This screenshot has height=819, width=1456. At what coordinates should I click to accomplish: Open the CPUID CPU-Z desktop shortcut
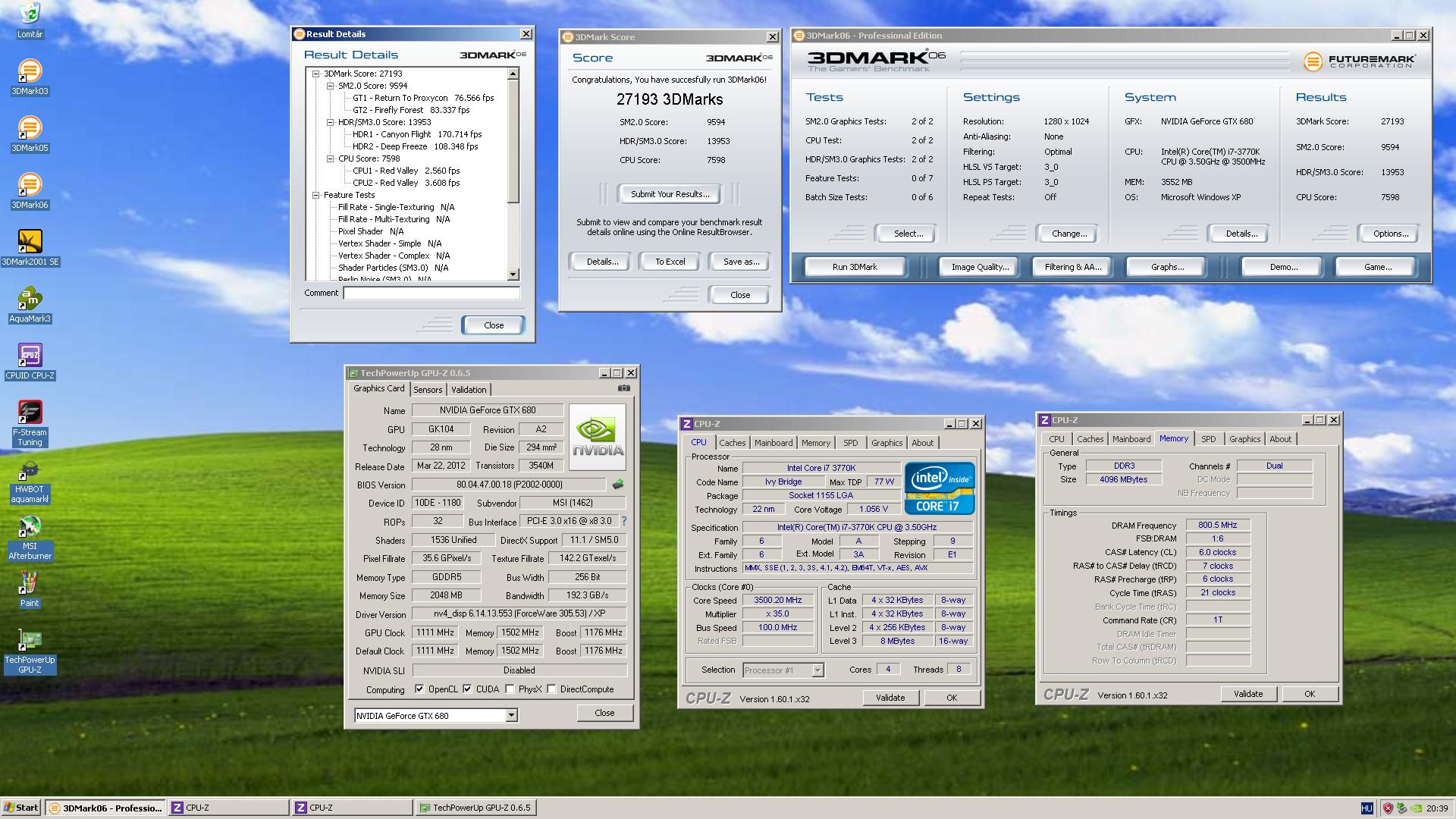(30, 362)
